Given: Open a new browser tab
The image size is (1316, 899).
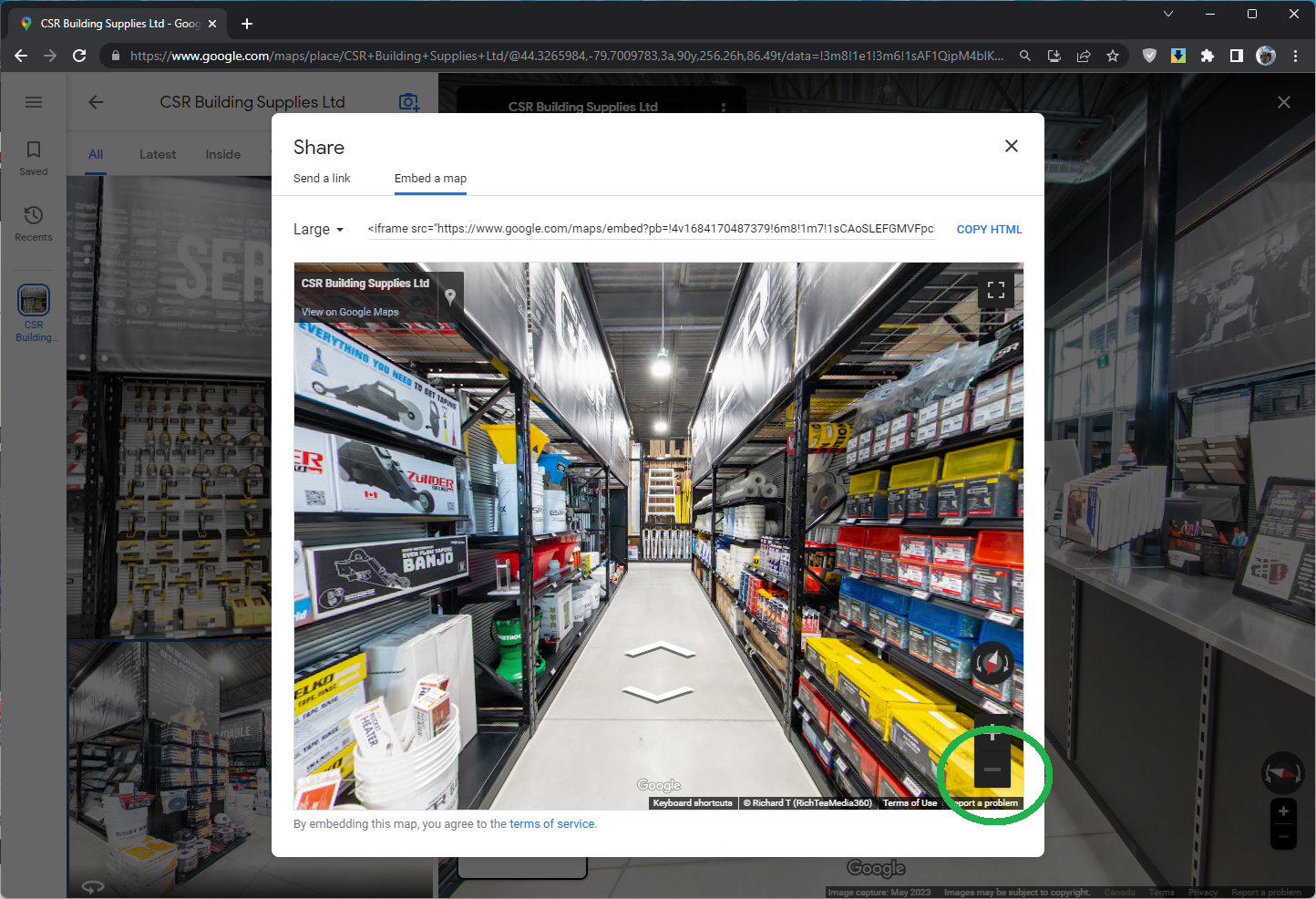Looking at the screenshot, I should (247, 24).
